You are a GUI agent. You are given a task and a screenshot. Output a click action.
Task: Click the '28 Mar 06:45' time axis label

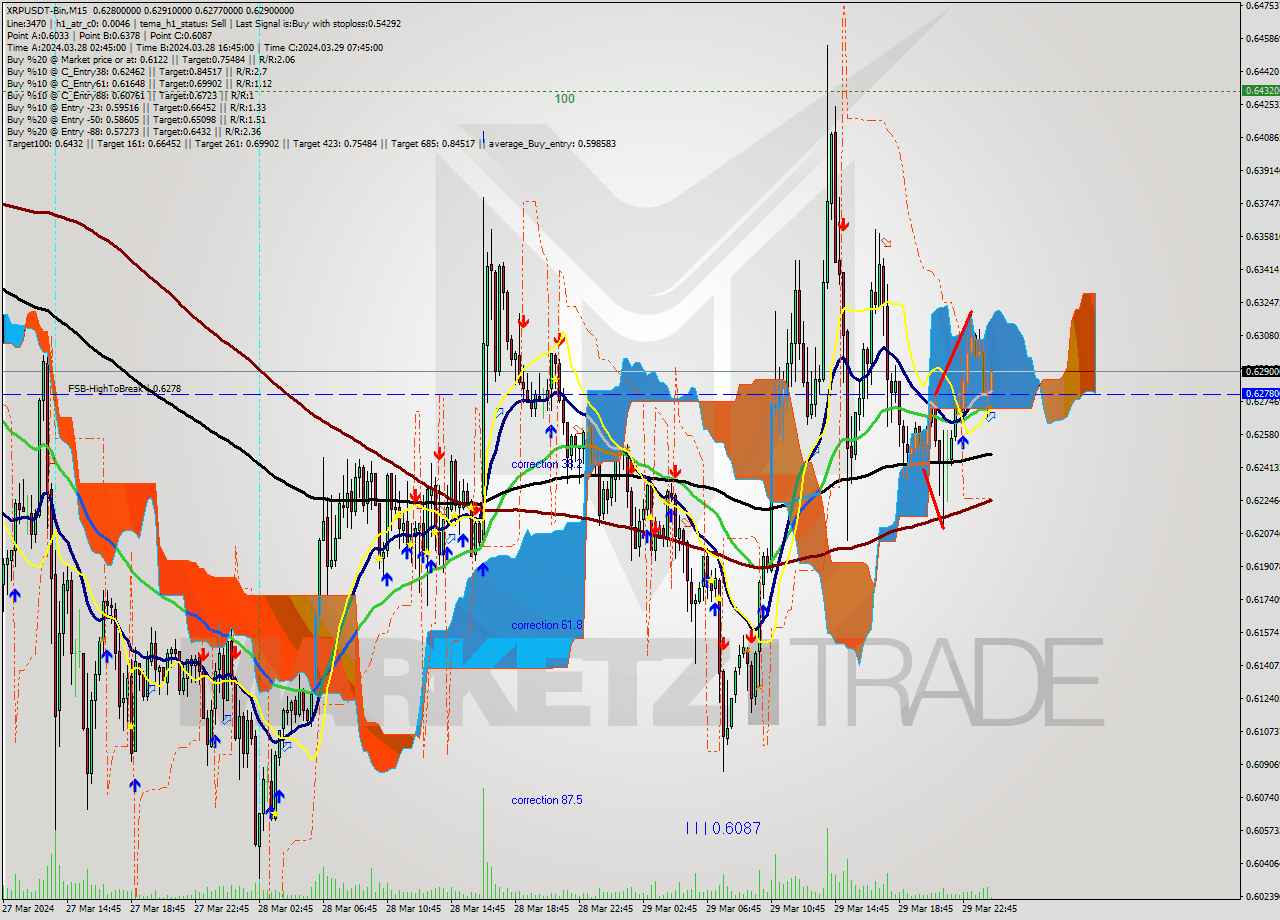click(349, 909)
